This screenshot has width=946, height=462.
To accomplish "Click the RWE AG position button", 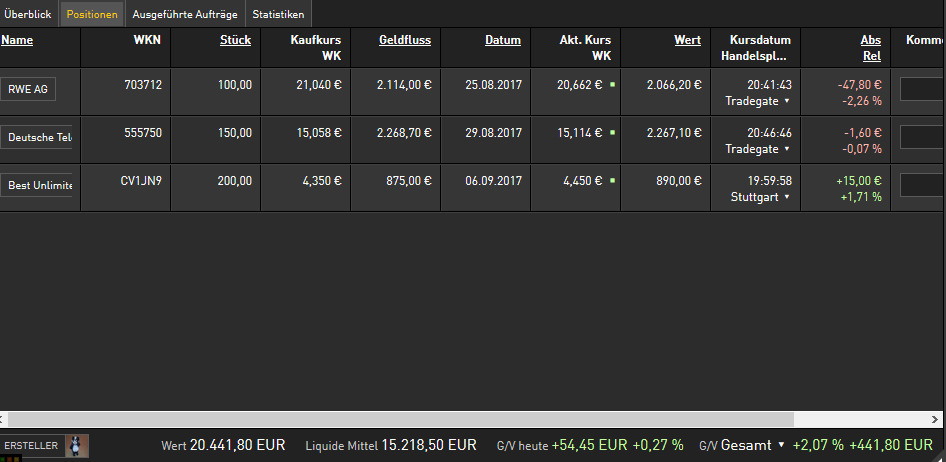I will (28, 89).
